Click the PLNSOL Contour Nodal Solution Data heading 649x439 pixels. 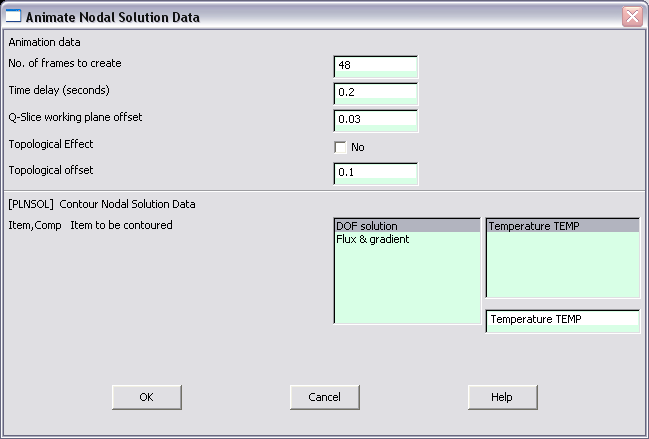(102, 204)
